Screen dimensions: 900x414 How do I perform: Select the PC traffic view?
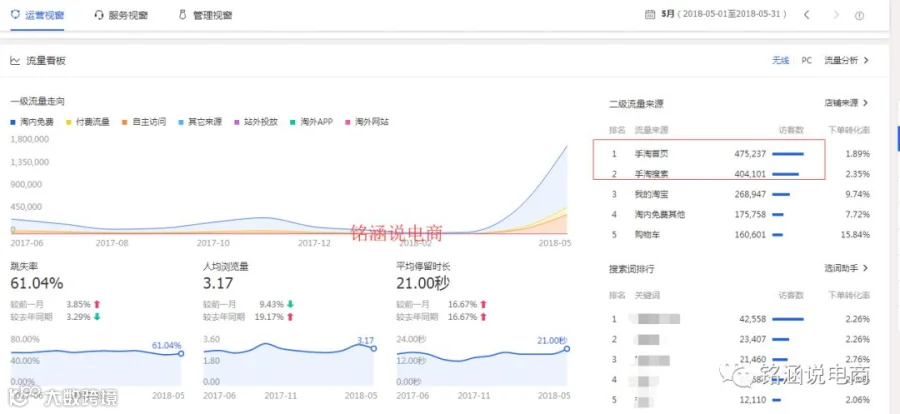806,60
